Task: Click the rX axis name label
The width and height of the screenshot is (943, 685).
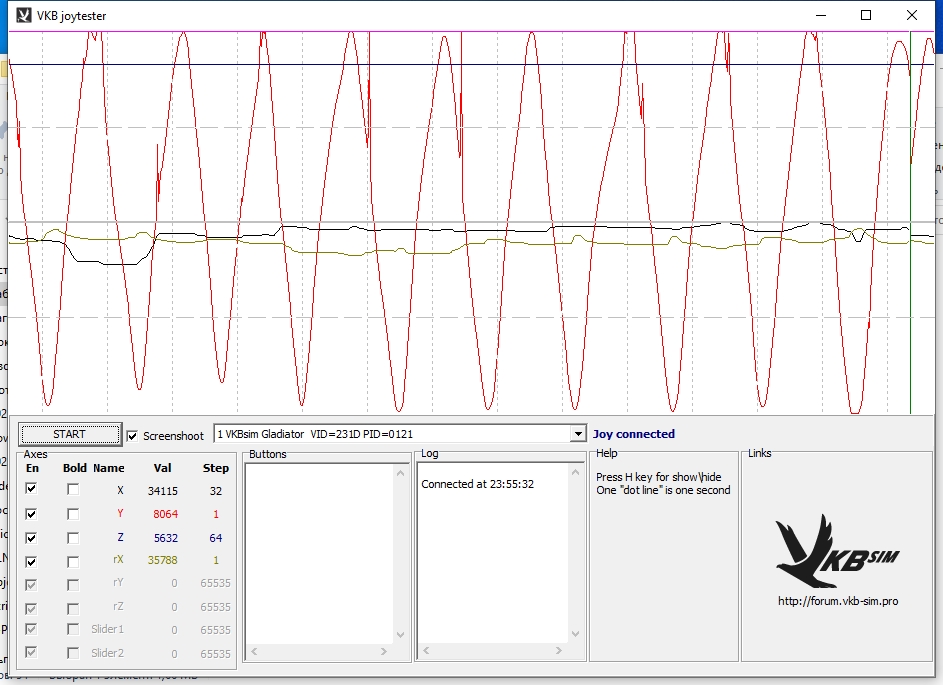Action: coord(118,559)
